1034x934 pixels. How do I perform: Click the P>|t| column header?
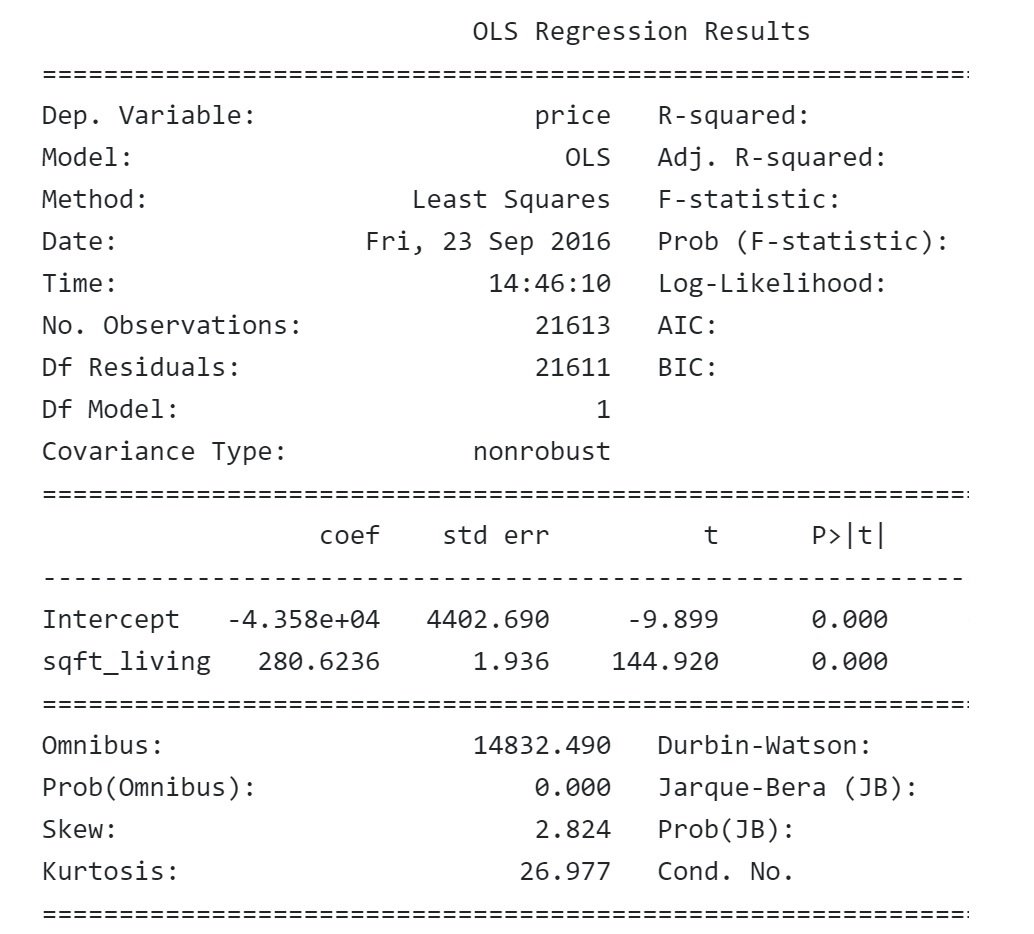849,536
